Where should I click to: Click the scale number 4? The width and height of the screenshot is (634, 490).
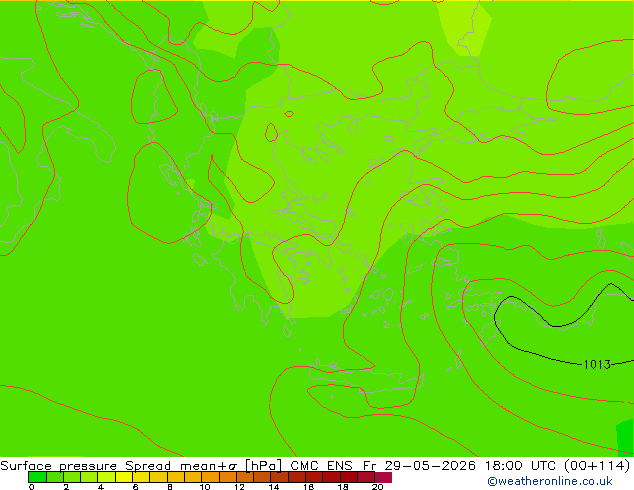click(101, 487)
